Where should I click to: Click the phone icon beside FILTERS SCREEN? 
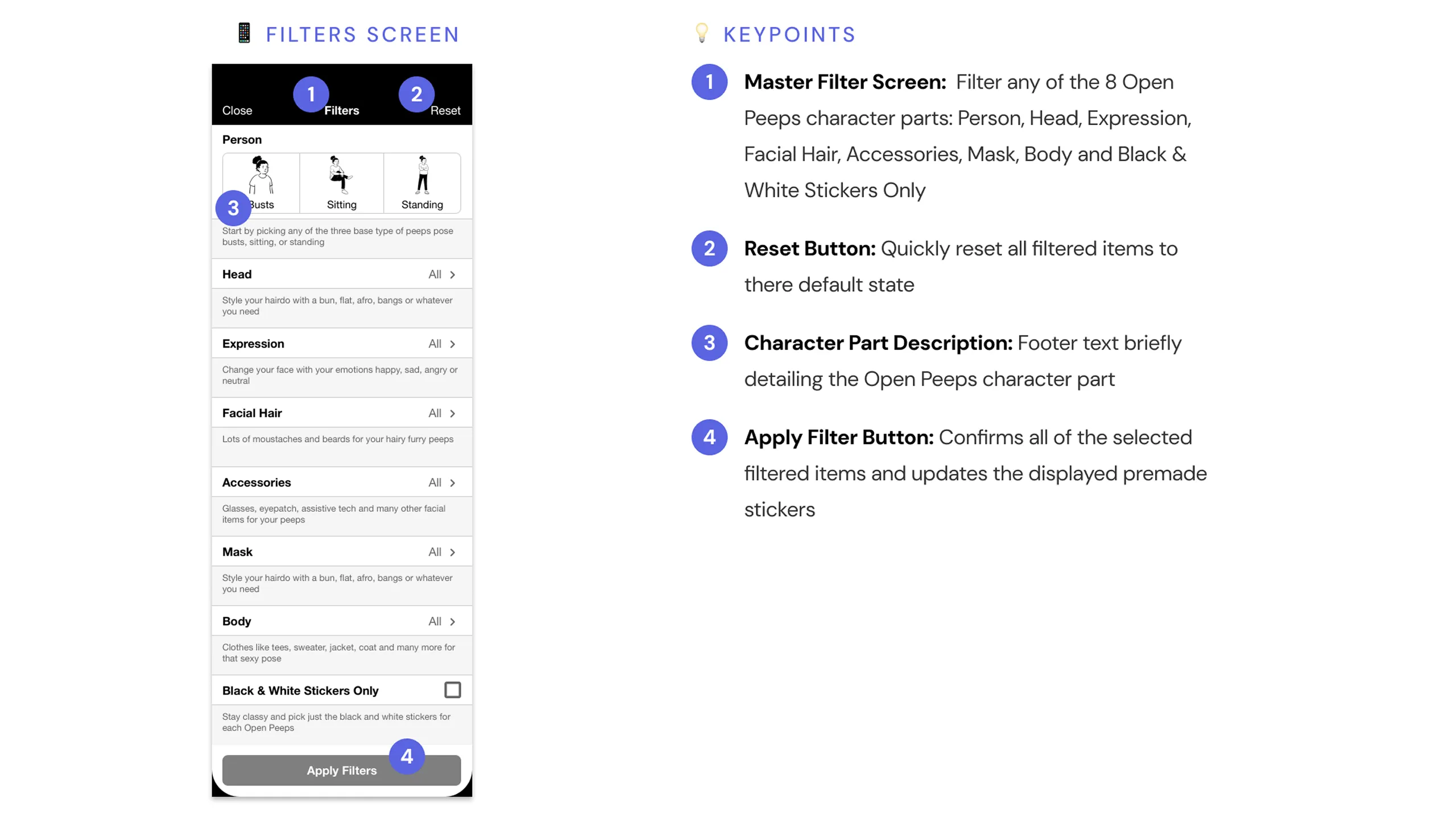[244, 33]
